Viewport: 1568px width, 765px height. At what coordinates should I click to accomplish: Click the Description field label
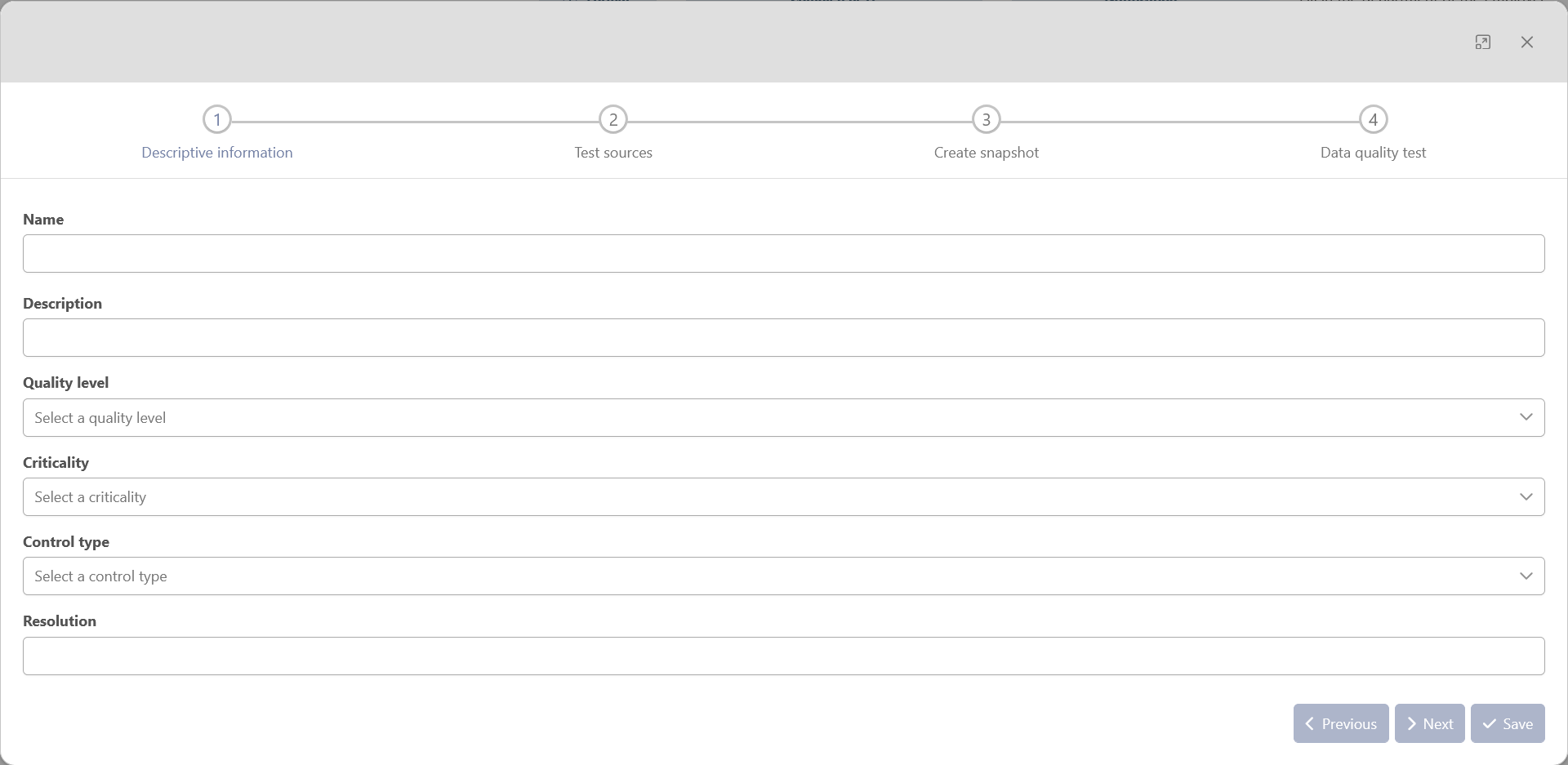click(x=63, y=304)
